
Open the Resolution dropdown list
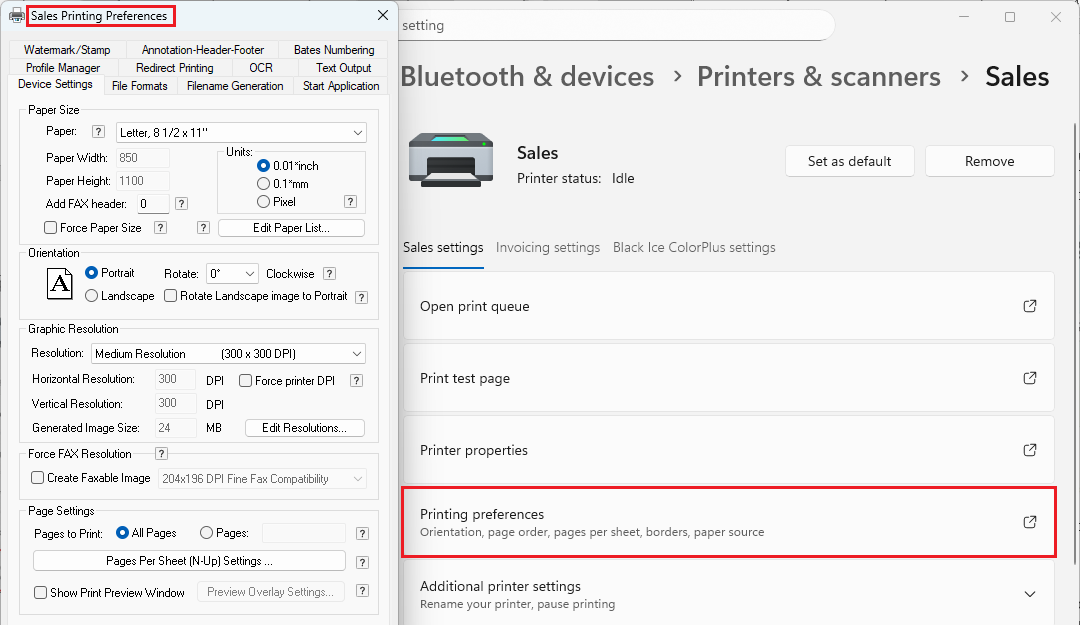[228, 353]
